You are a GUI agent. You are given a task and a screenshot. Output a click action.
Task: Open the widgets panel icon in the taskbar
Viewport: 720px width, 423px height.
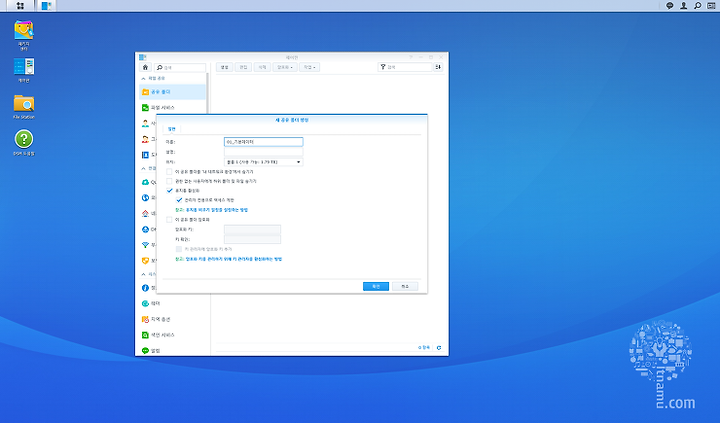(711, 6)
